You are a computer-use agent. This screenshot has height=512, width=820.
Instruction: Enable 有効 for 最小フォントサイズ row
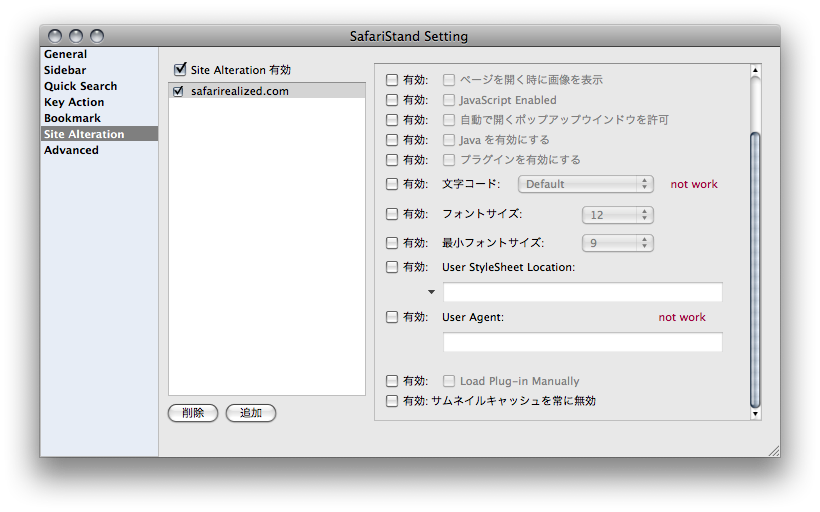tap(392, 243)
